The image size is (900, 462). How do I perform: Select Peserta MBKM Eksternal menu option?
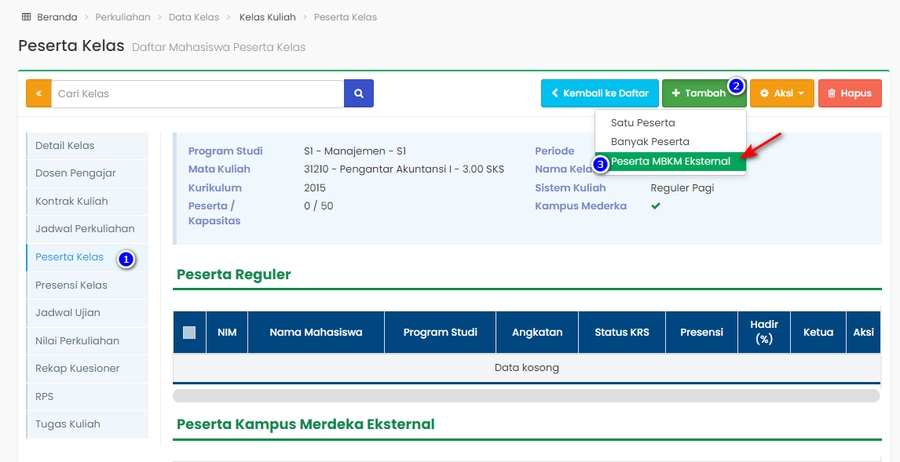click(670, 161)
